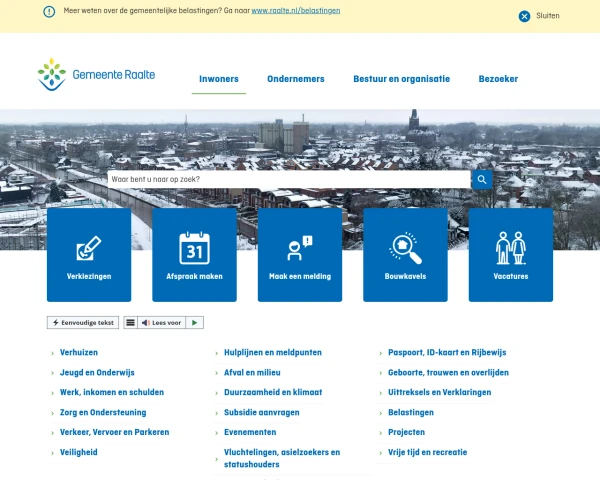Open the Vacatures people tile
The width and height of the screenshot is (600, 480).
510,254
